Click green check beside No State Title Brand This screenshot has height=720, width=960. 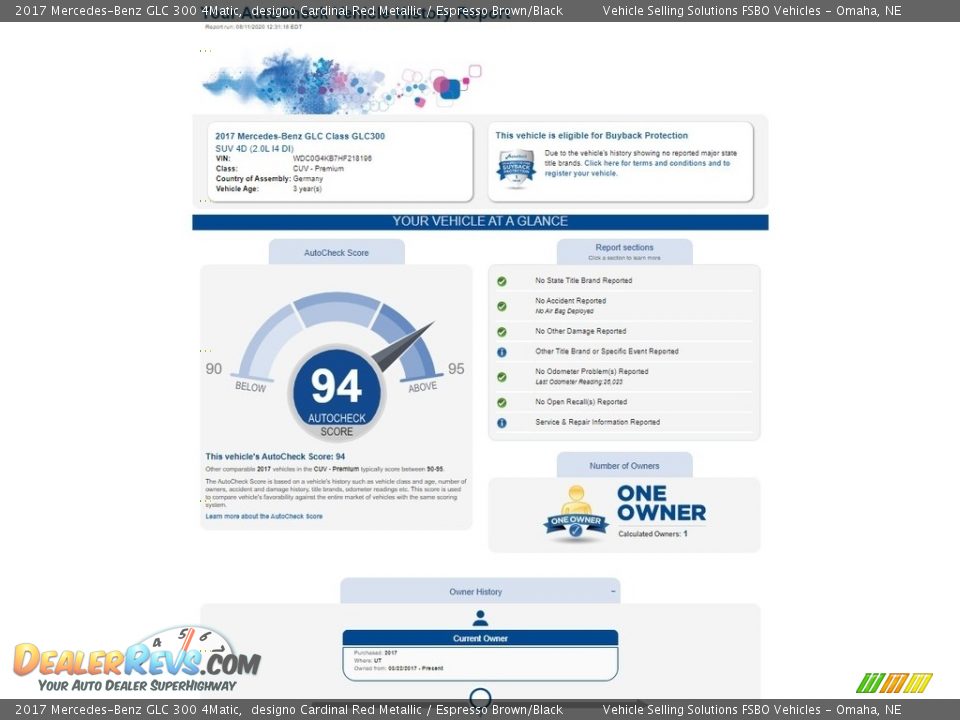pos(501,281)
